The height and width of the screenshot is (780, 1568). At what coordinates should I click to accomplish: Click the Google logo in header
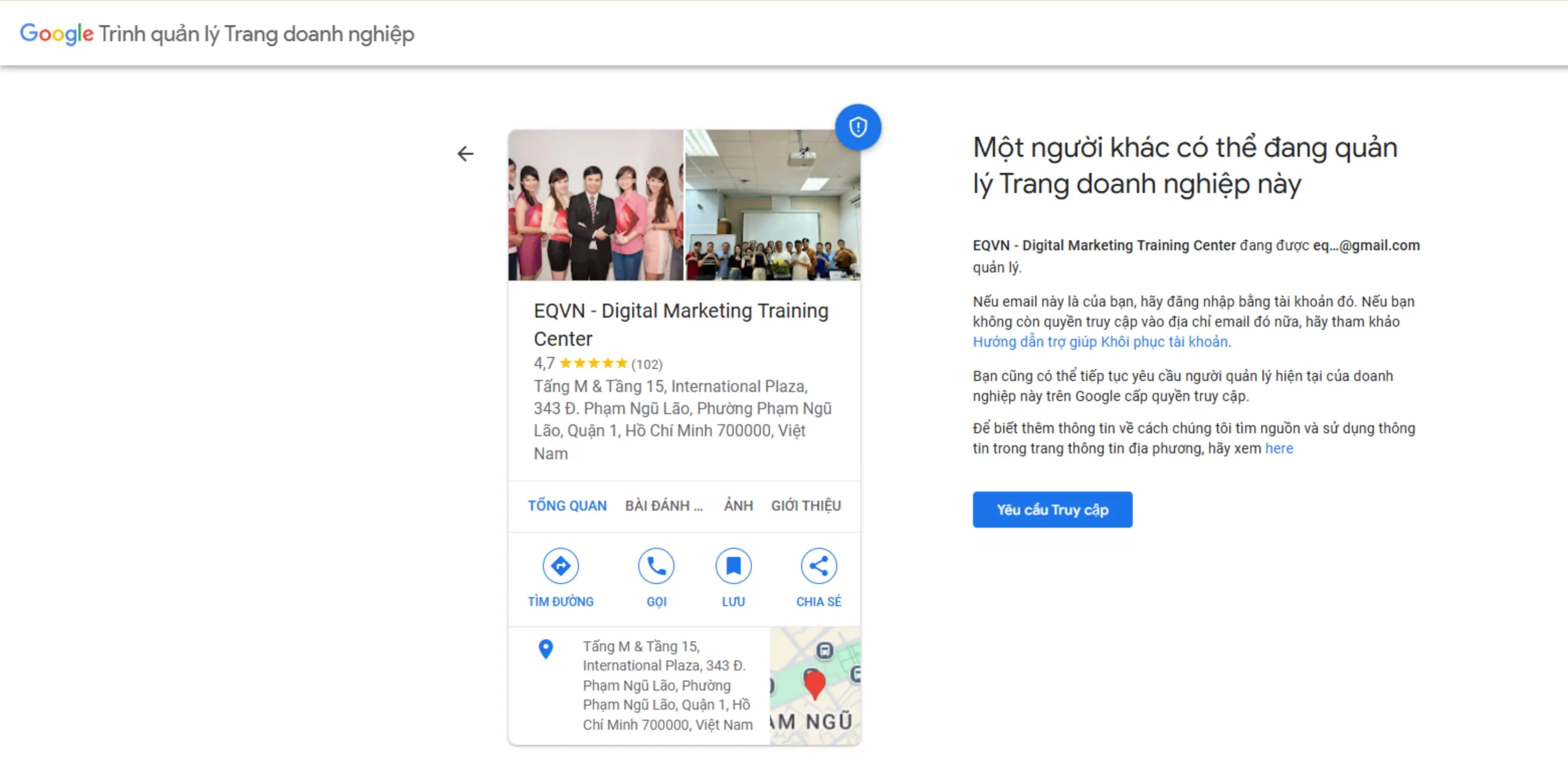56,34
